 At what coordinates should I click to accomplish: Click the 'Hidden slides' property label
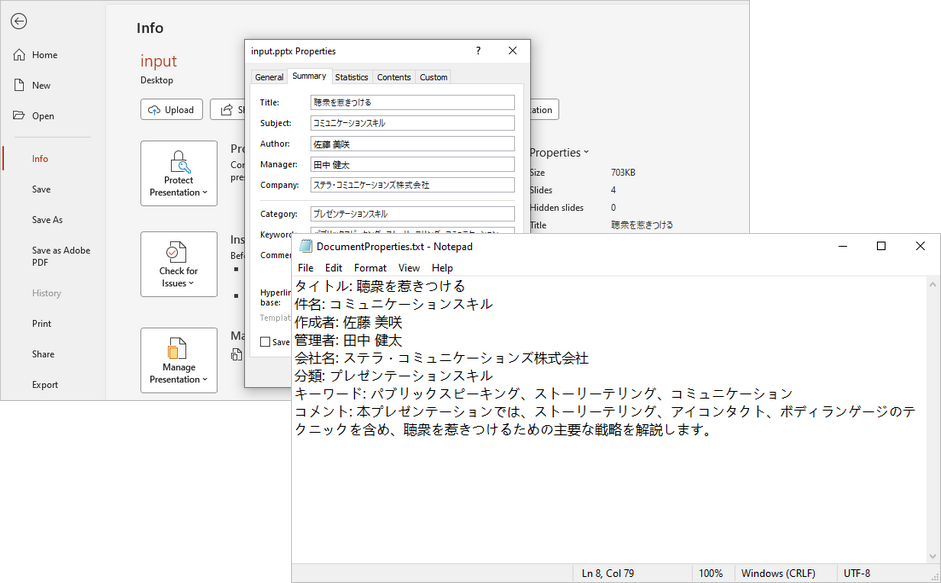click(x=556, y=208)
